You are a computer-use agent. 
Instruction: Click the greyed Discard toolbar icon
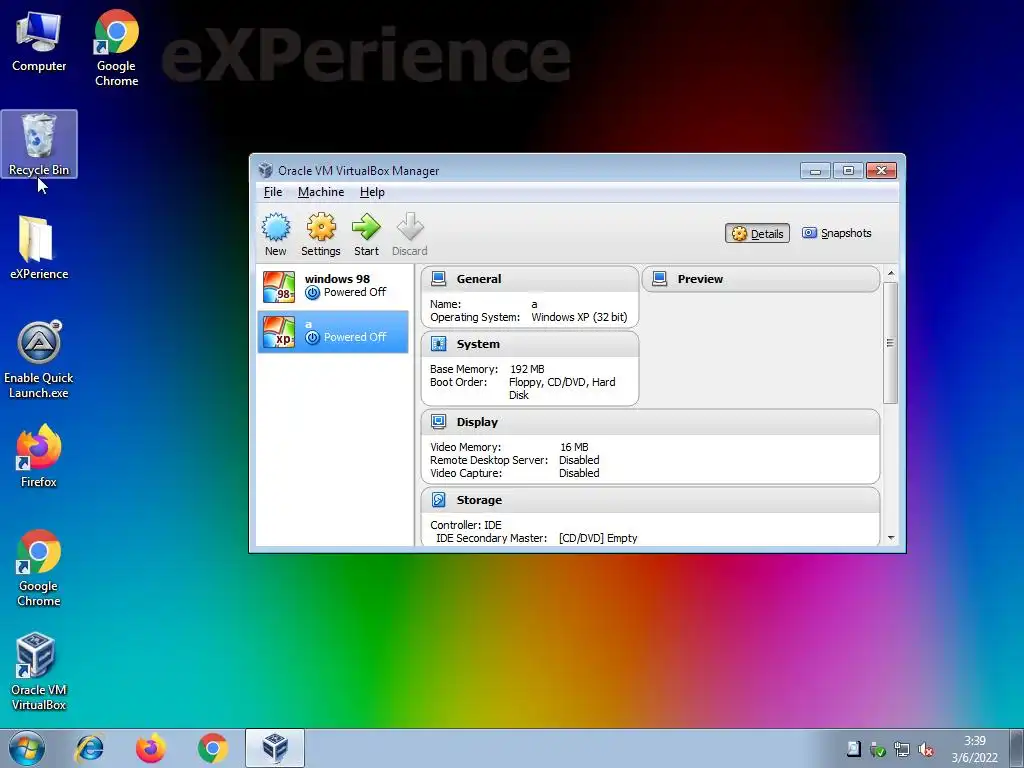coord(409,234)
